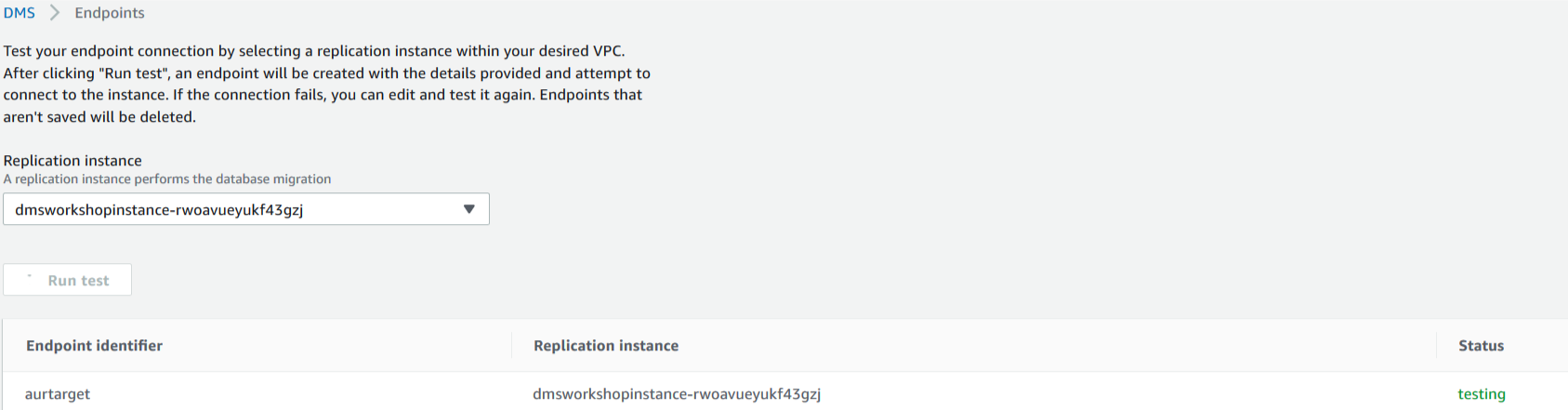1568x410 pixels.
Task: Sort by Endpoint identifier column header
Action: click(x=94, y=346)
